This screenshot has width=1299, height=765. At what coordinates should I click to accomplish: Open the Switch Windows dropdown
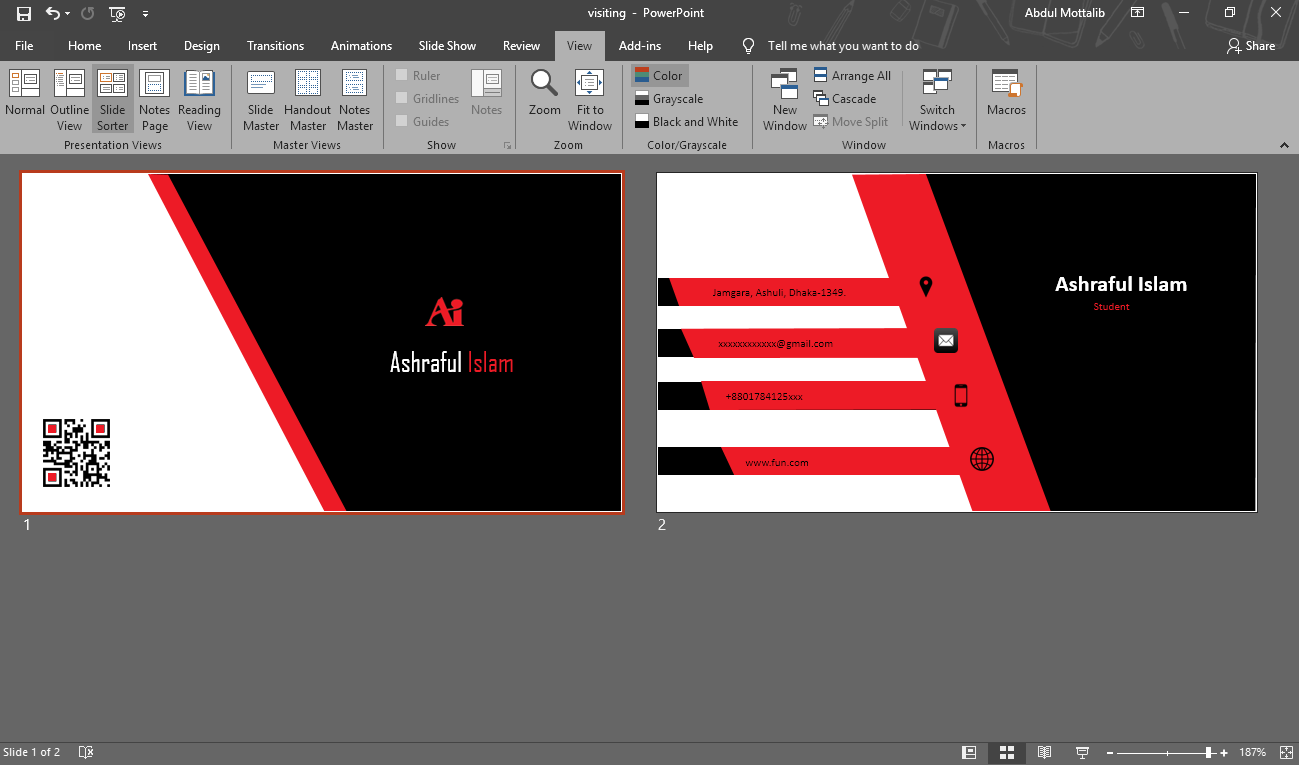[x=937, y=100]
